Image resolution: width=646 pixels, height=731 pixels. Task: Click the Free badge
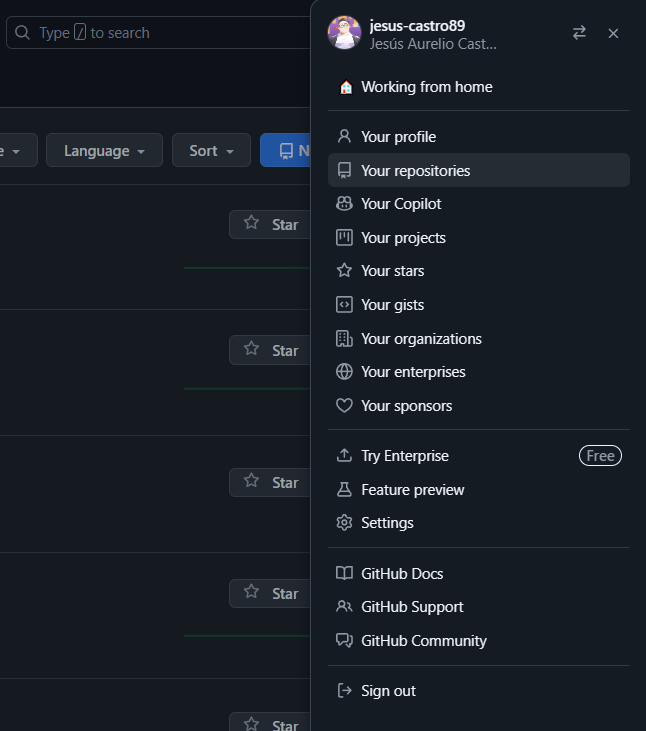coord(600,455)
